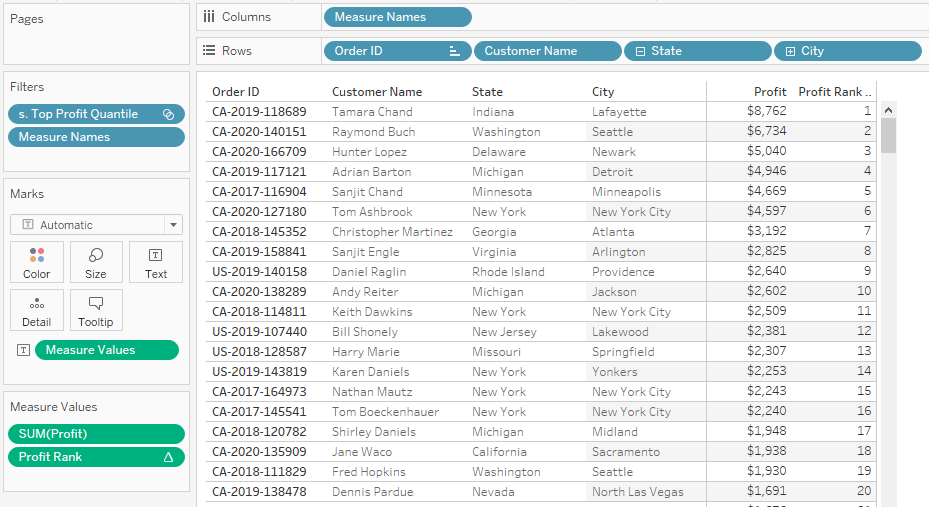This screenshot has width=929, height=507.
Task: Click the sort icon on Order ID pill
Action: [x=454, y=52]
